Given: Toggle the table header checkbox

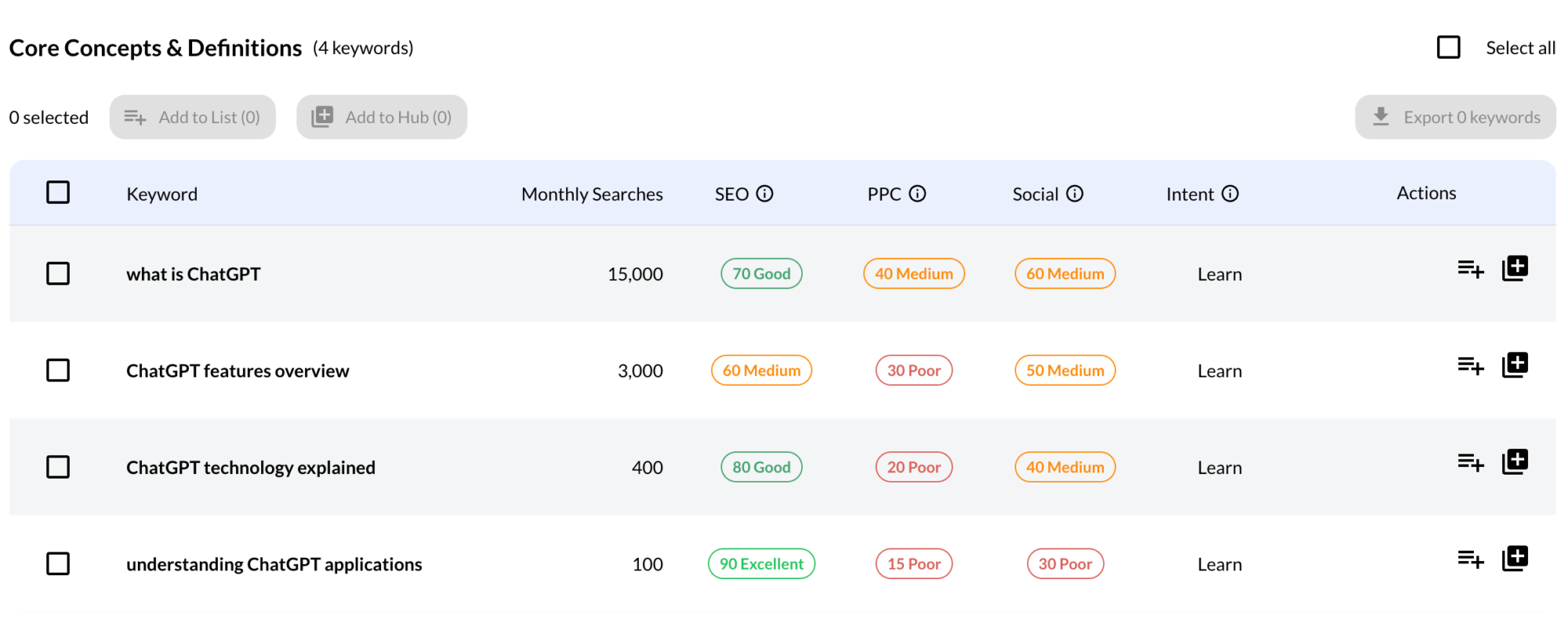Looking at the screenshot, I should tap(58, 192).
